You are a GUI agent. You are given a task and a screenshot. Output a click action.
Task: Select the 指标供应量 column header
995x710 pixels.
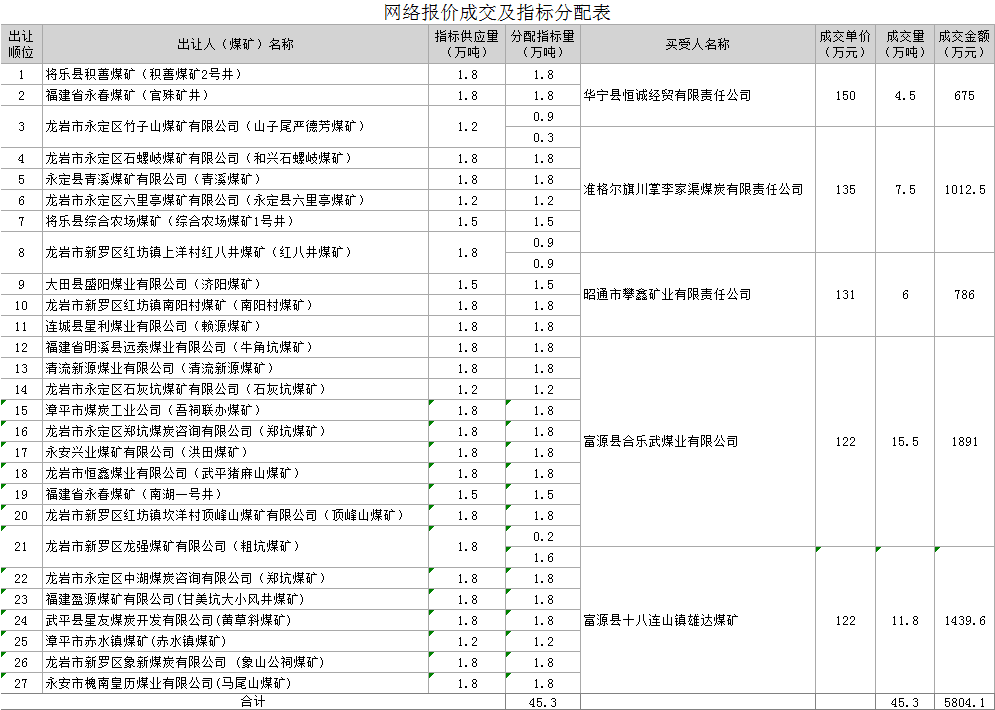pyautogui.click(x=467, y=44)
